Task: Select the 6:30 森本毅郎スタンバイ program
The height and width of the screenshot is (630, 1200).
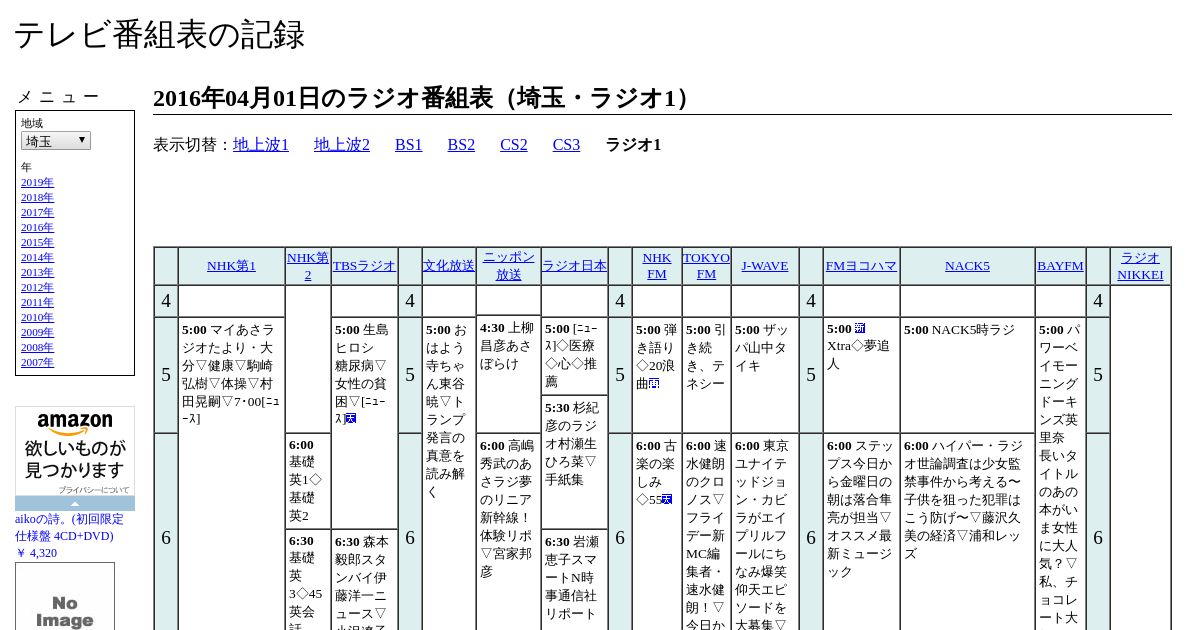Action: pos(364,582)
